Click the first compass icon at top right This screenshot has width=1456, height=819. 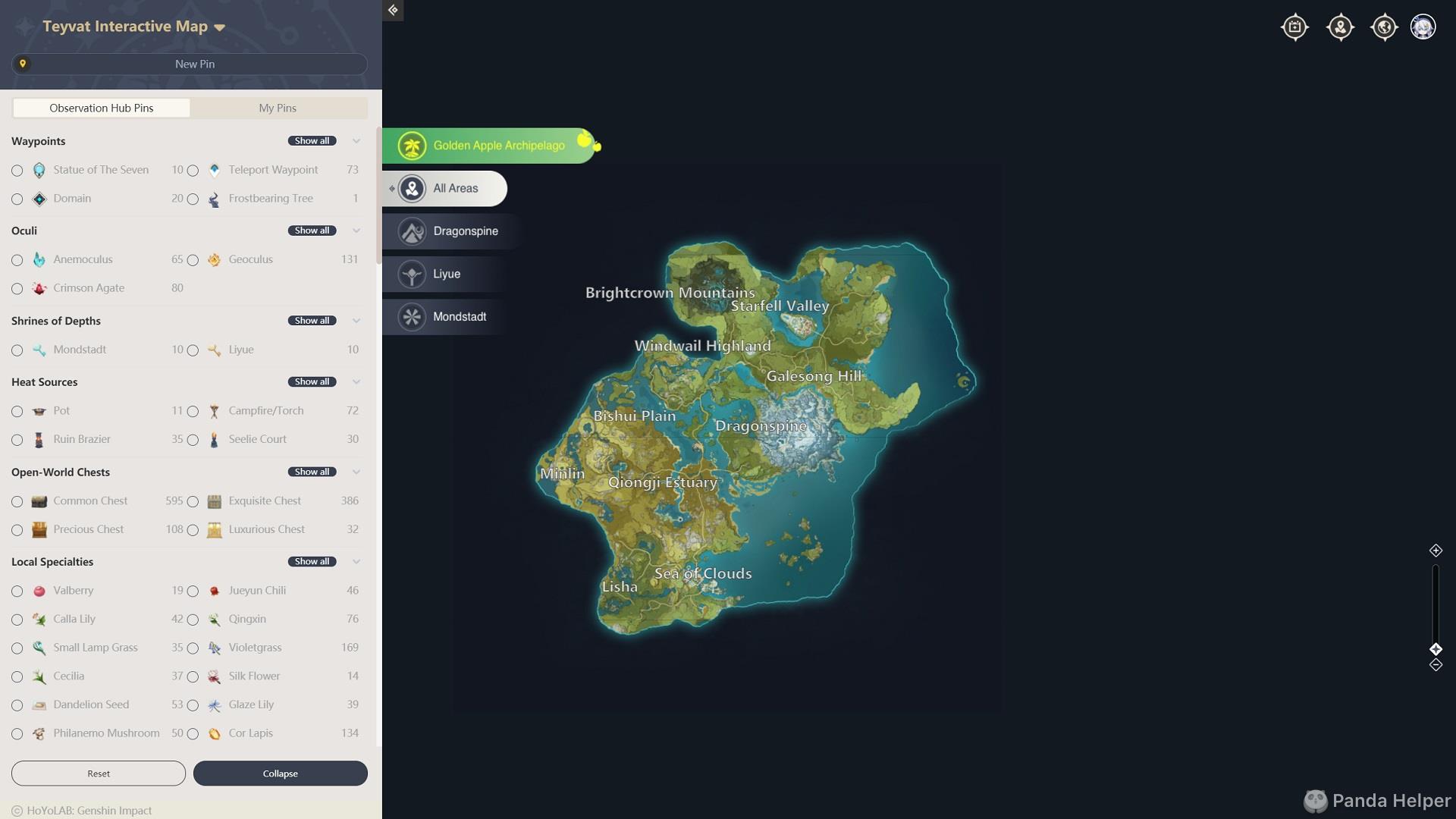(1295, 27)
